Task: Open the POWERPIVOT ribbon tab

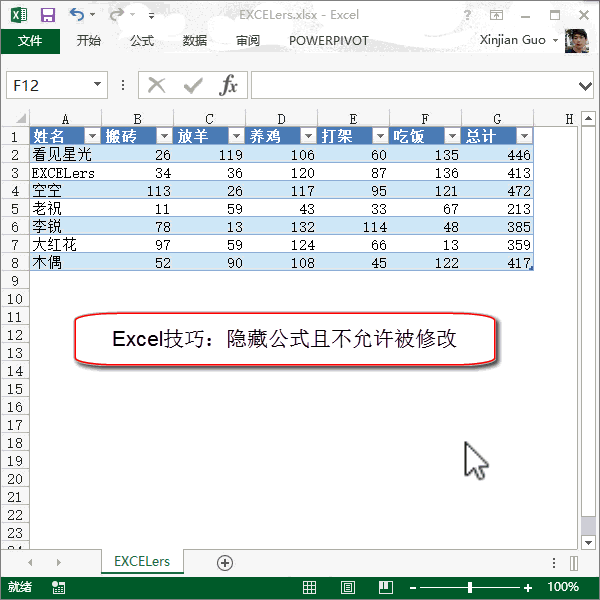Action: (x=328, y=40)
